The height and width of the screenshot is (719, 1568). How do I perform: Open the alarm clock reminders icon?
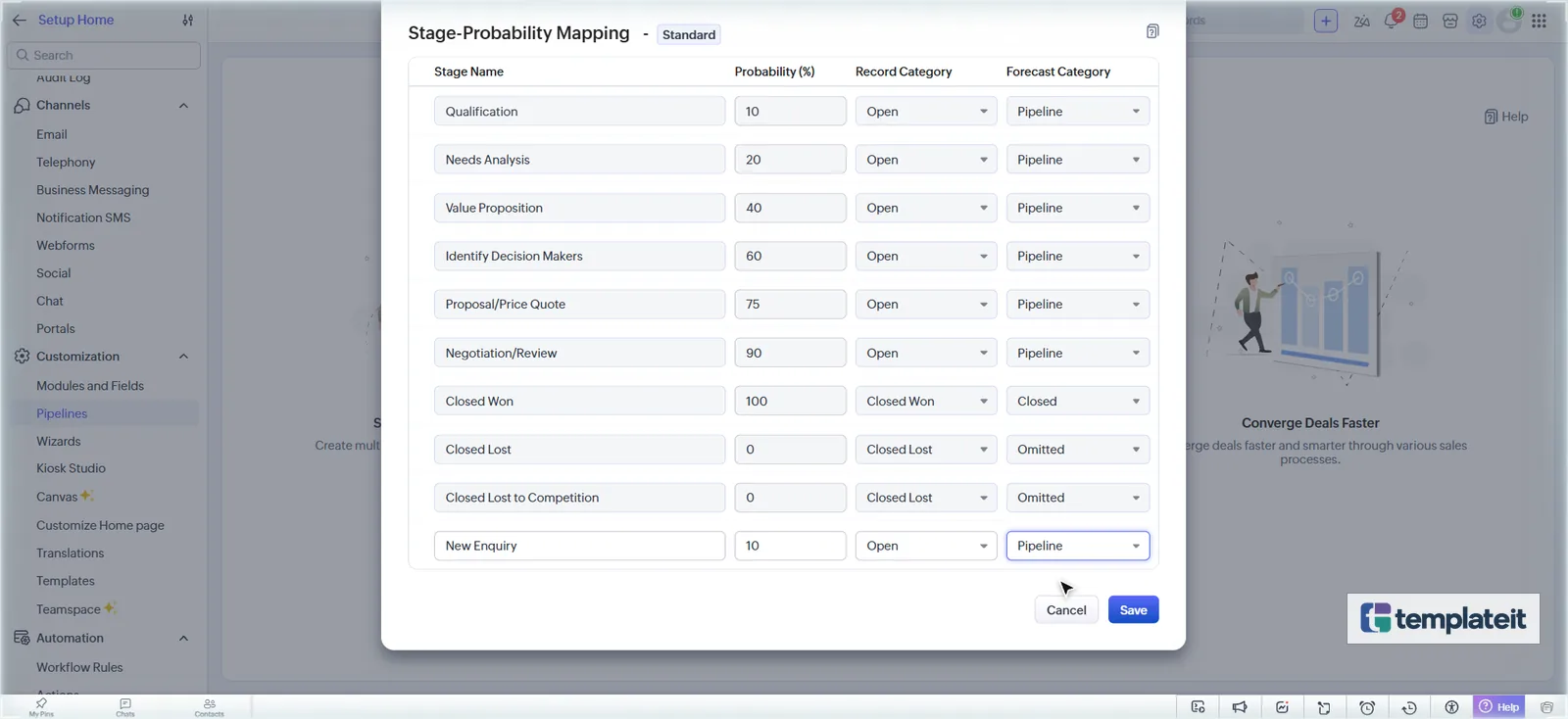(1367, 707)
